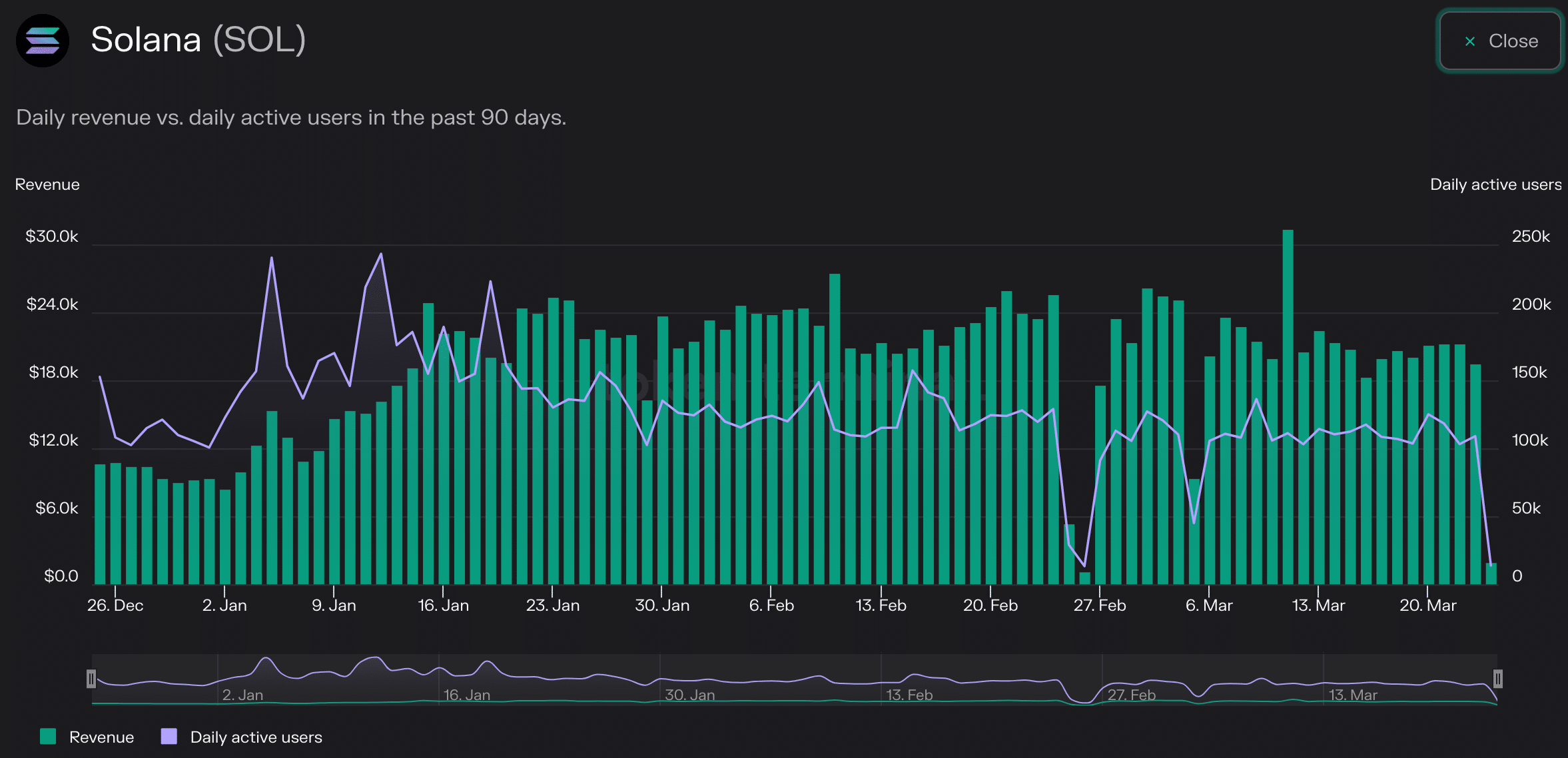Viewport: 1568px width, 758px height.
Task: Click the left brush handle on the mini chart
Action: tap(91, 679)
